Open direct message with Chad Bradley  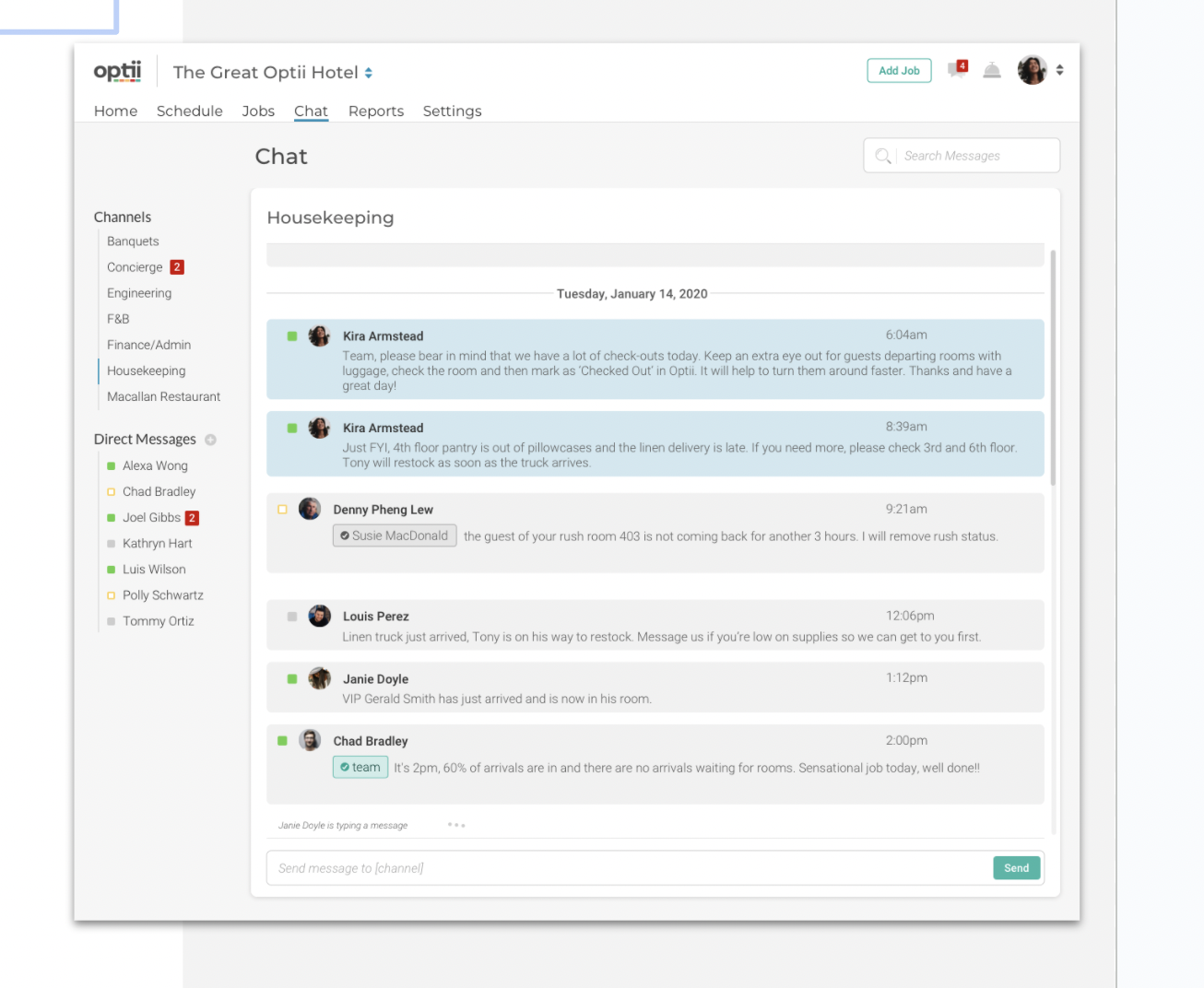click(x=159, y=492)
